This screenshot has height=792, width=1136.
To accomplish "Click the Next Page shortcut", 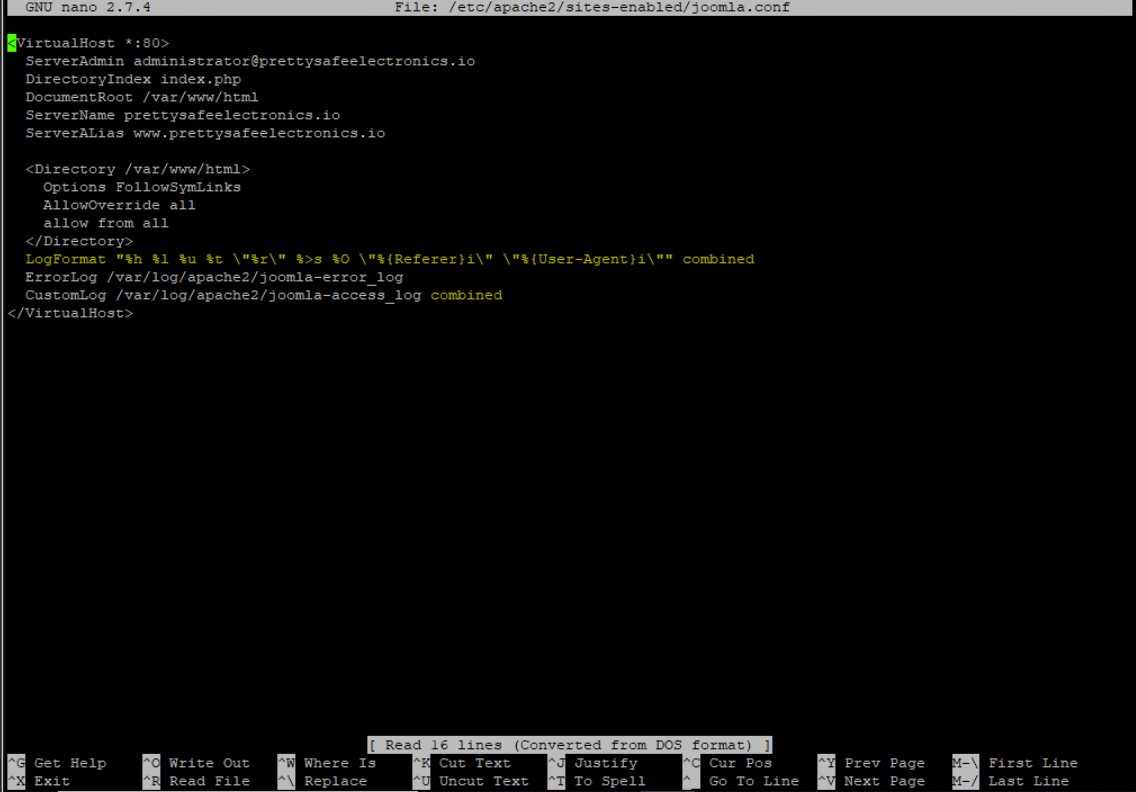I will [x=884, y=781].
